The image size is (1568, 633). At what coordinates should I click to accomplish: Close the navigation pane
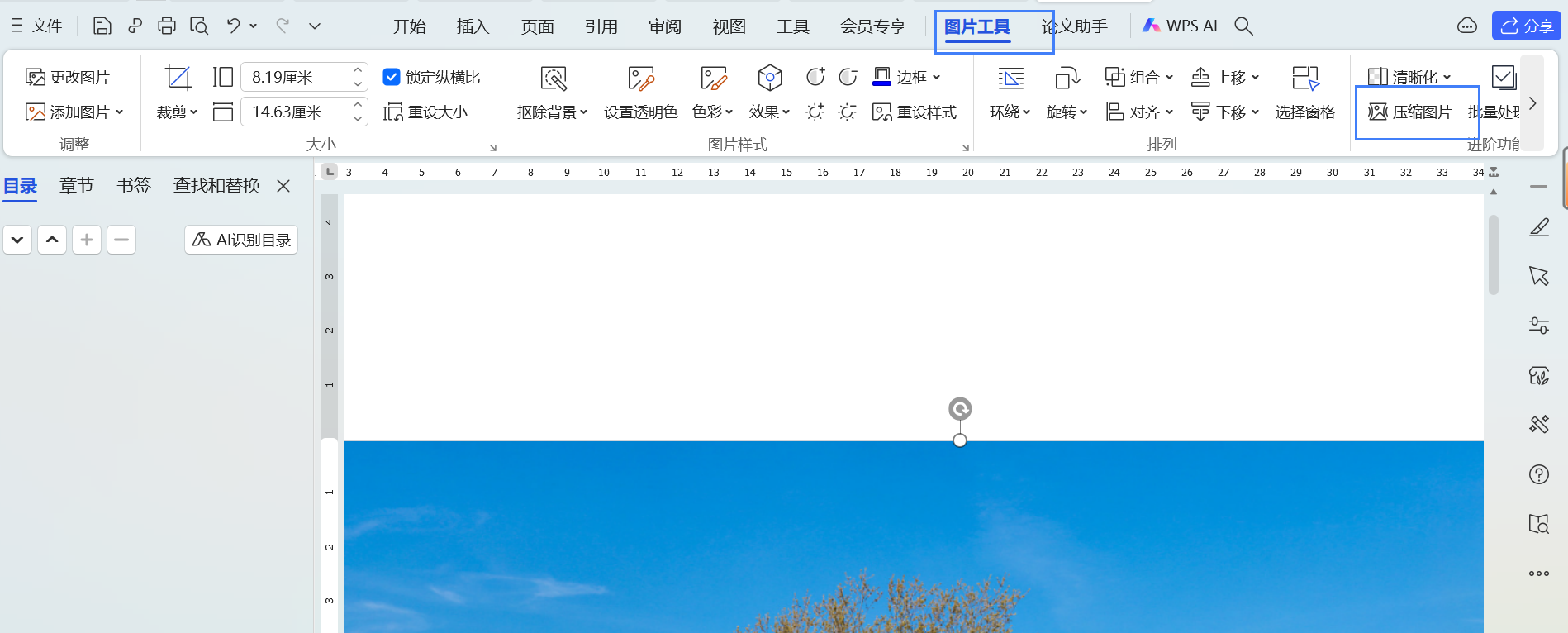coord(283,186)
